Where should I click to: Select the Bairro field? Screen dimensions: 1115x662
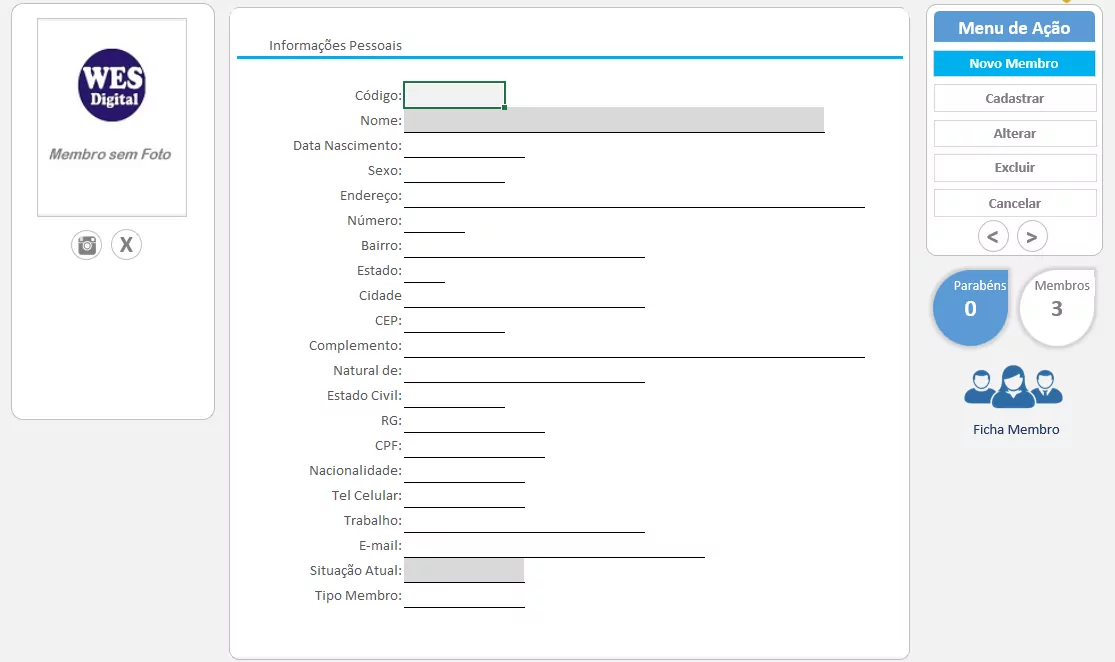pyautogui.click(x=524, y=245)
